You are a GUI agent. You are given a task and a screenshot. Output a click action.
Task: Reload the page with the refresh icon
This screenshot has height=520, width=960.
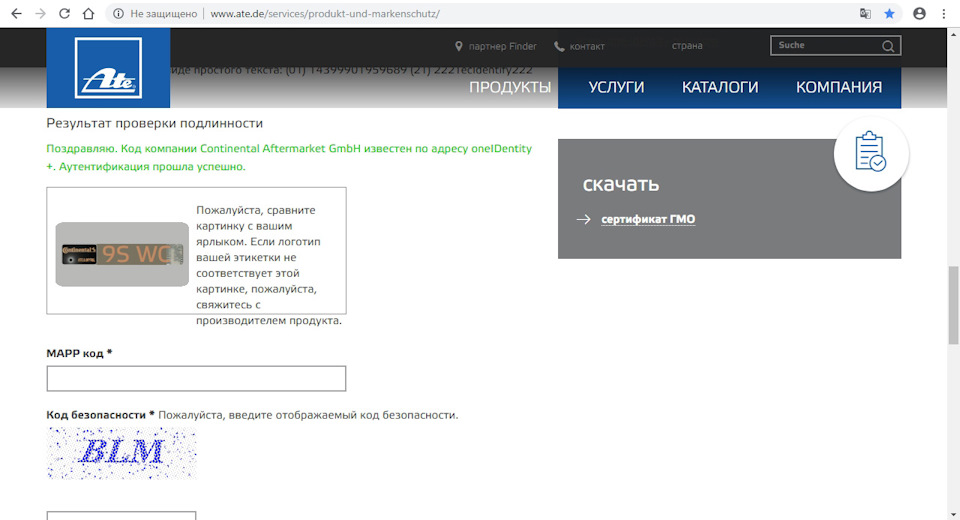click(64, 13)
